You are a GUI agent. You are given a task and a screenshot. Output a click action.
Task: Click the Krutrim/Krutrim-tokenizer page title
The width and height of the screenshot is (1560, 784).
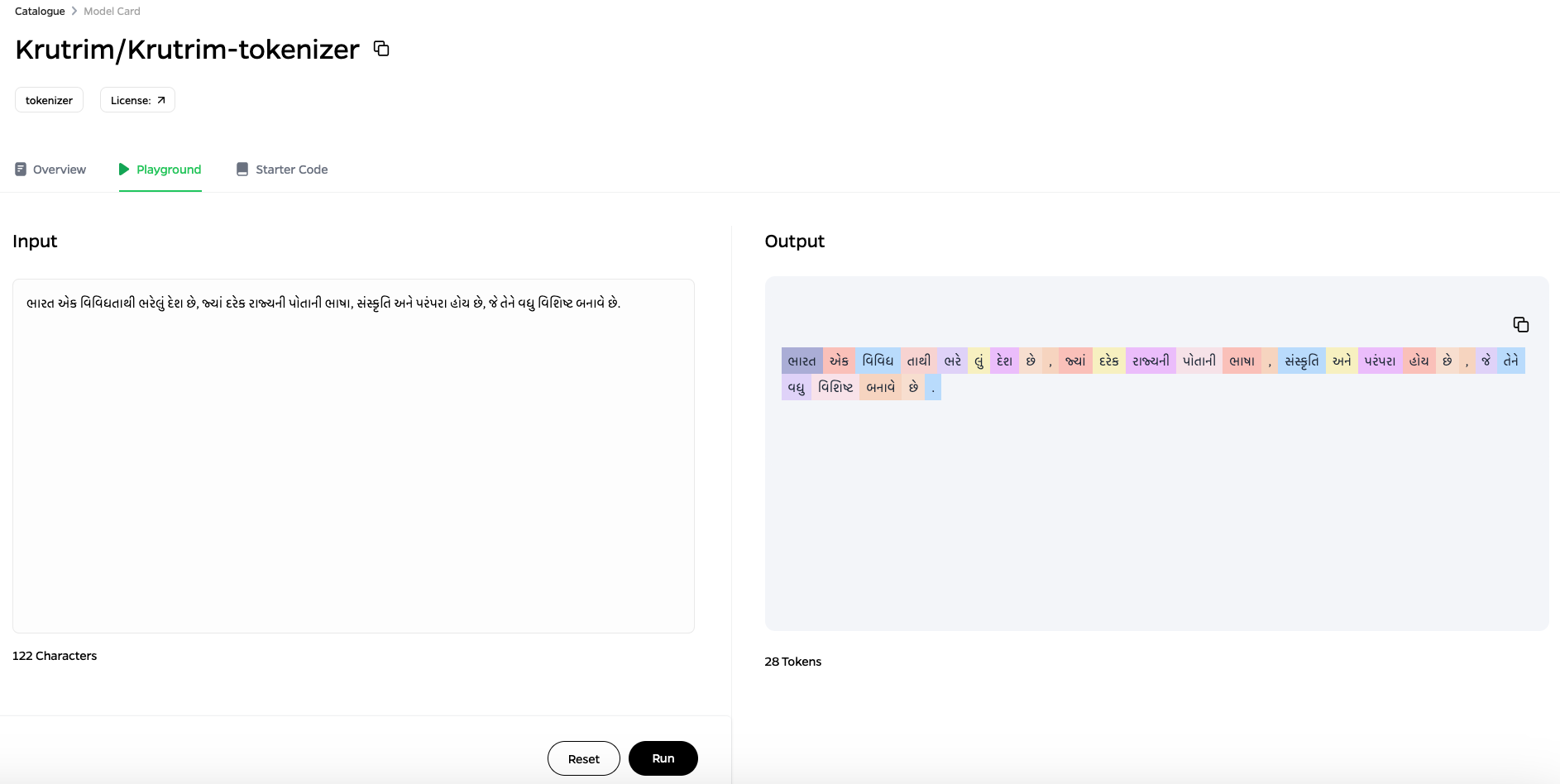click(188, 50)
